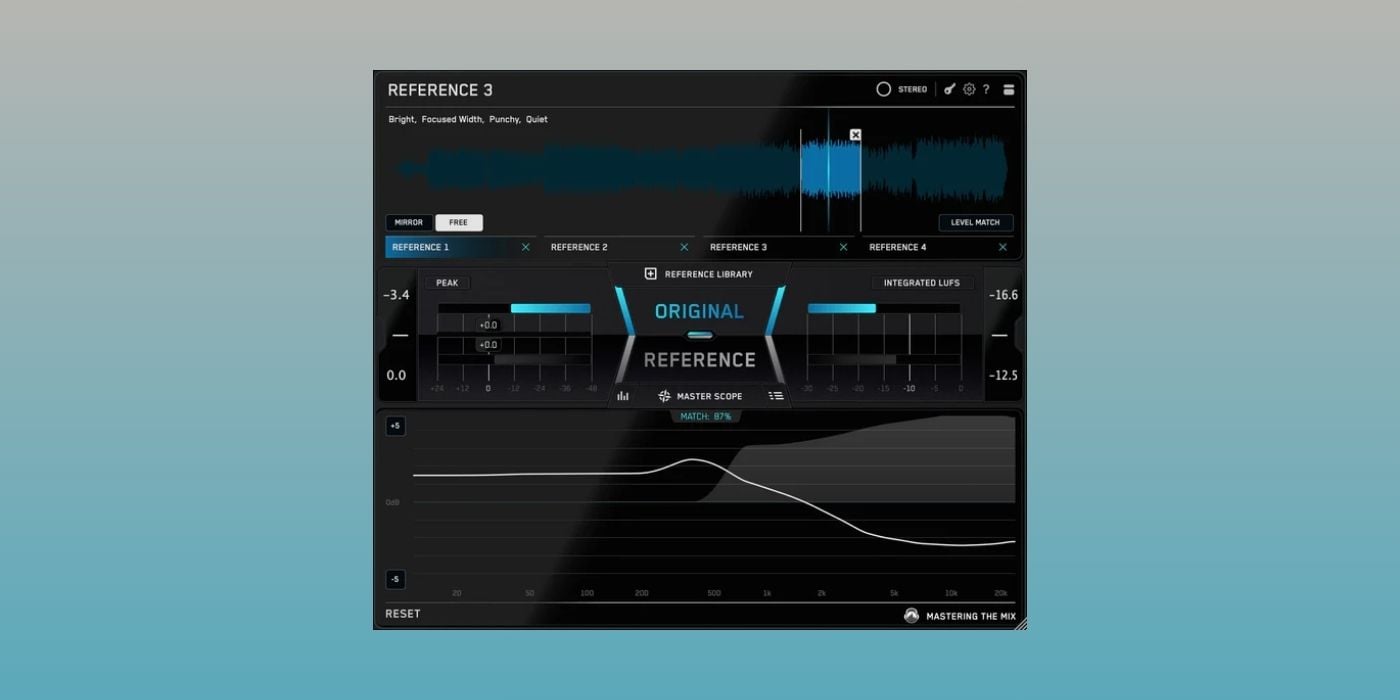Click the help question mark icon
This screenshot has height=700, width=1400.
(986, 89)
